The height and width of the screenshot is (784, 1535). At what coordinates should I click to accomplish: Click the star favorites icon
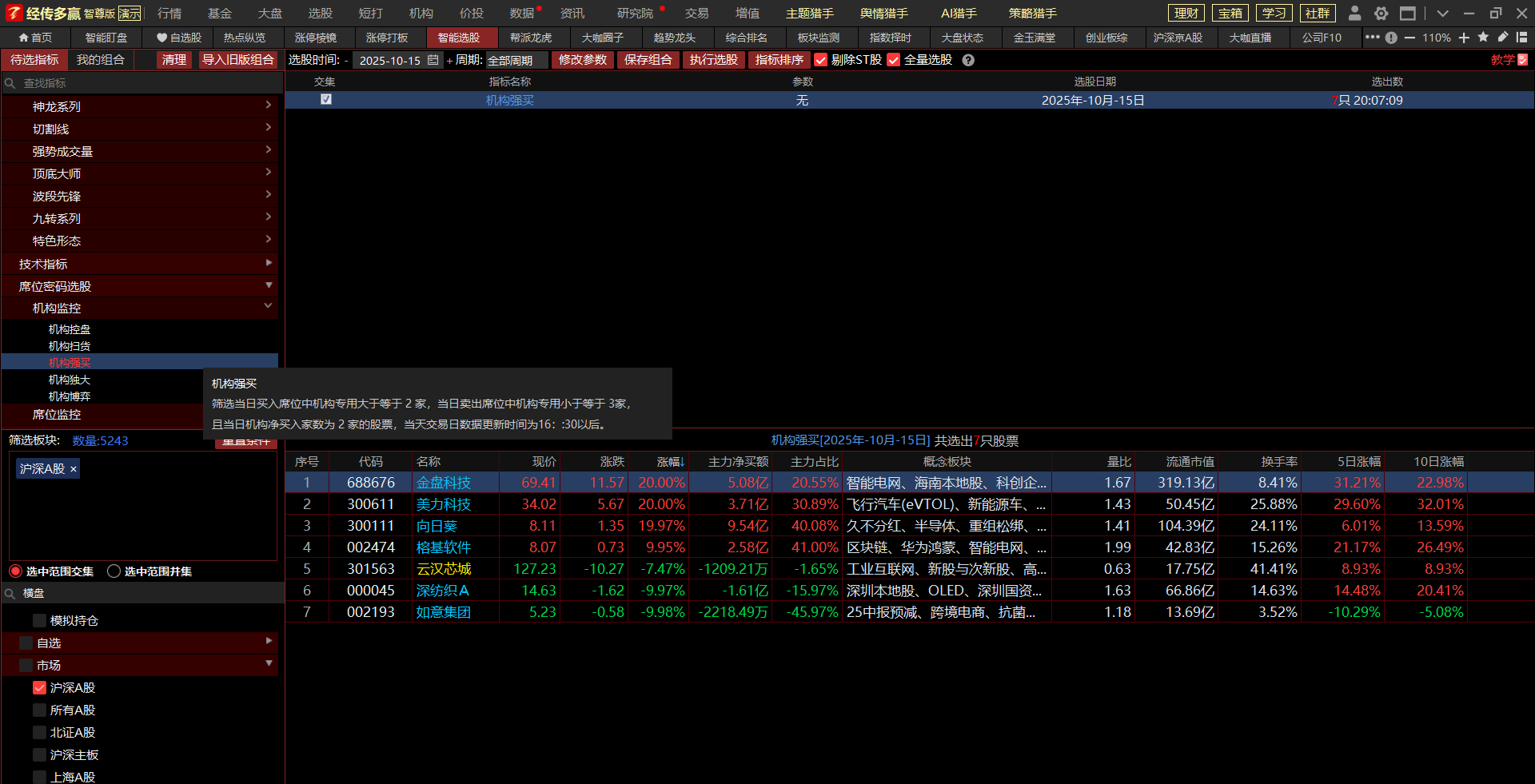(x=1483, y=38)
